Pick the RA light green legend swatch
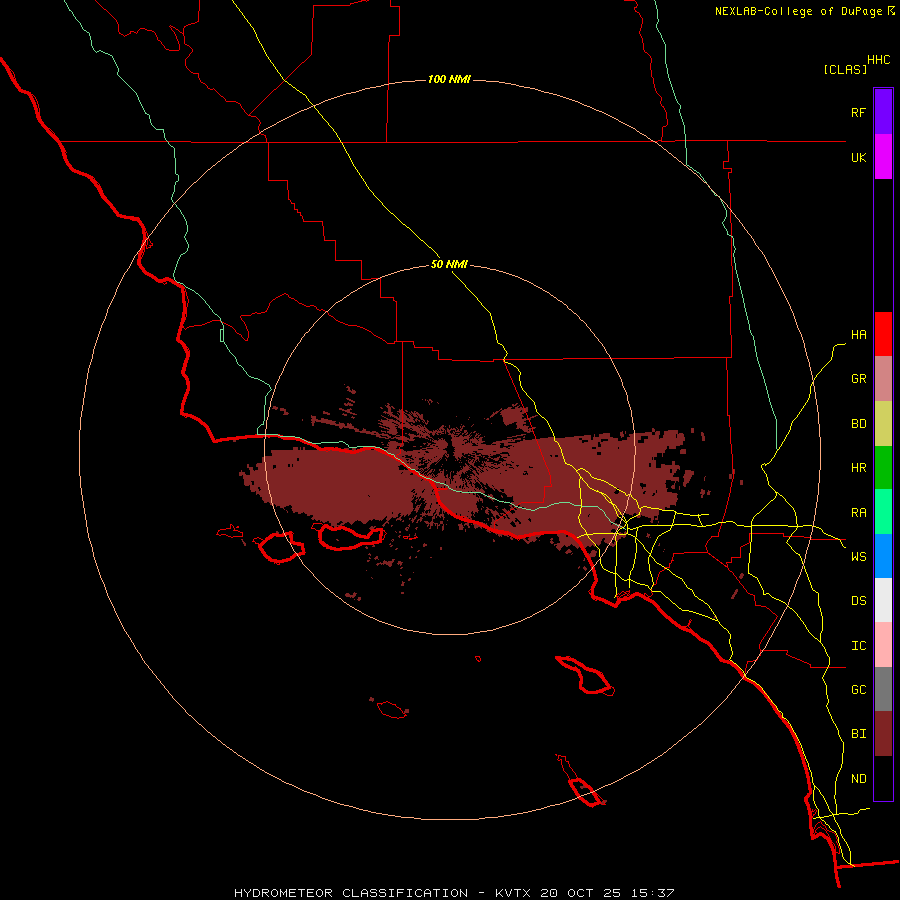The width and height of the screenshot is (900, 900). (x=883, y=512)
